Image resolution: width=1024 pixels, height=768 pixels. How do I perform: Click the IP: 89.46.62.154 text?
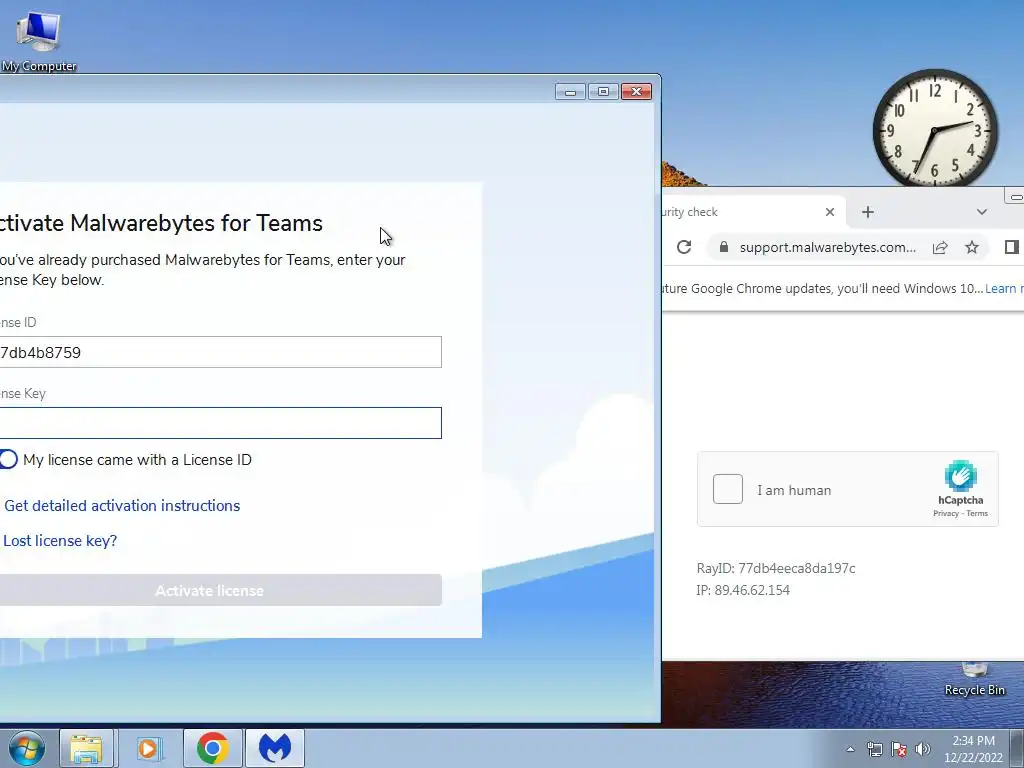[743, 590]
